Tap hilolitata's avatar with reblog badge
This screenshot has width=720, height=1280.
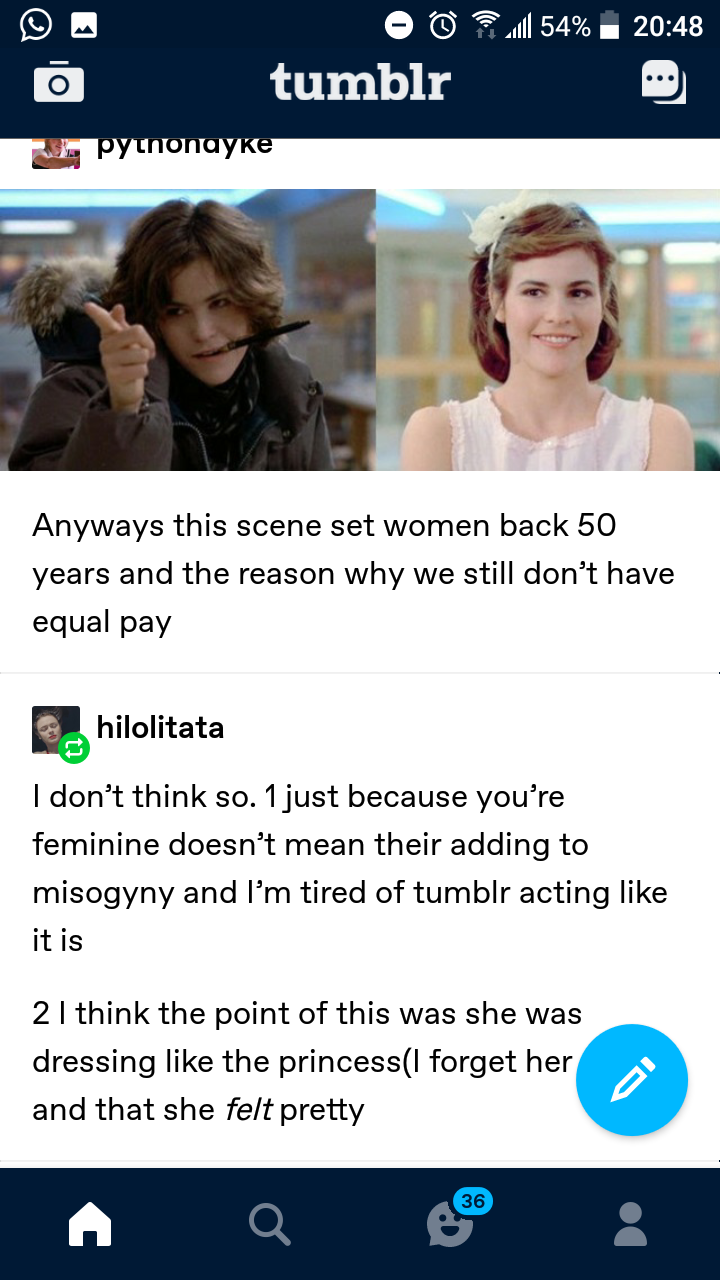click(58, 732)
